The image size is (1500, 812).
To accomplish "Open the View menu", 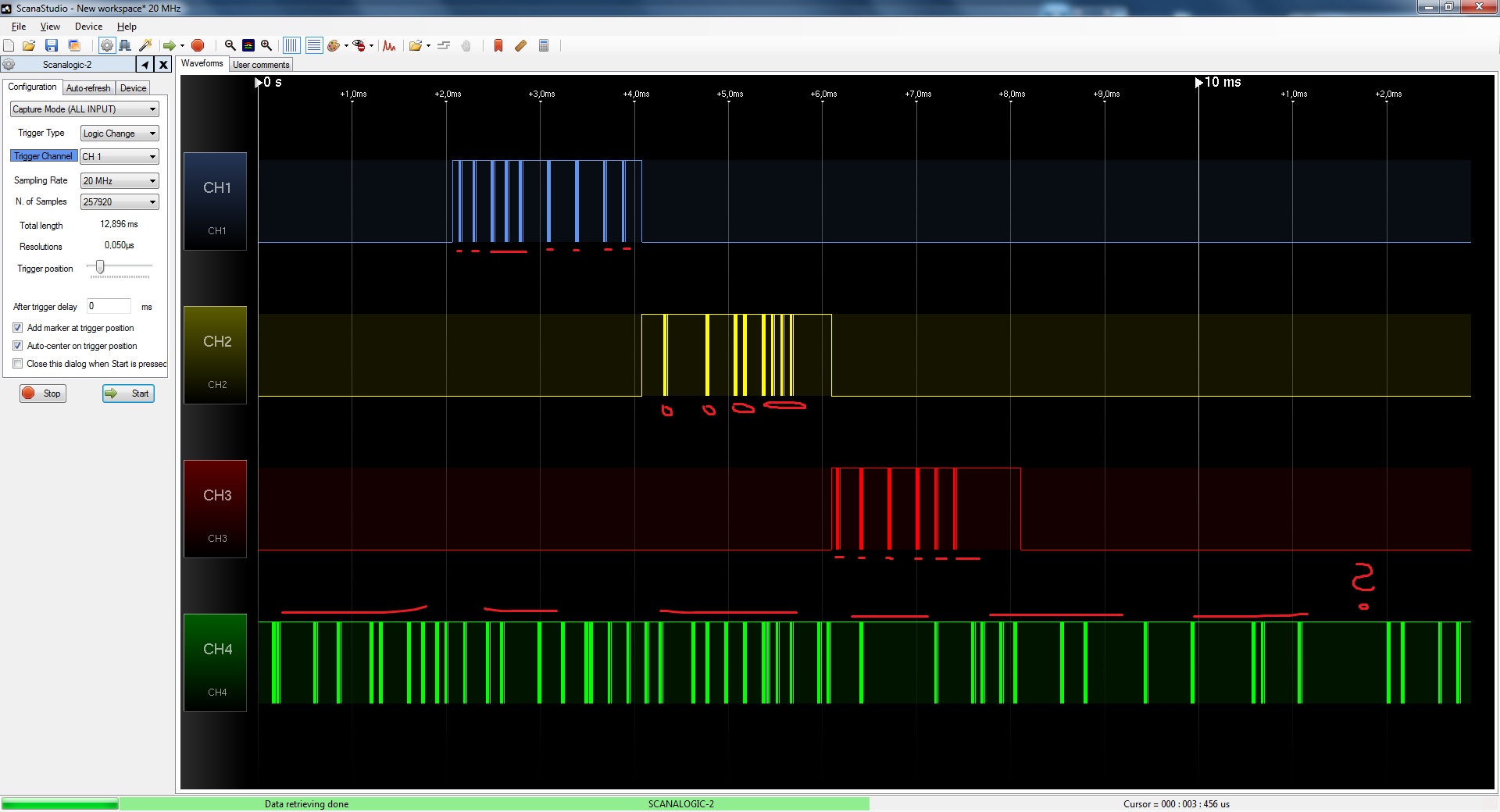I will (50, 27).
